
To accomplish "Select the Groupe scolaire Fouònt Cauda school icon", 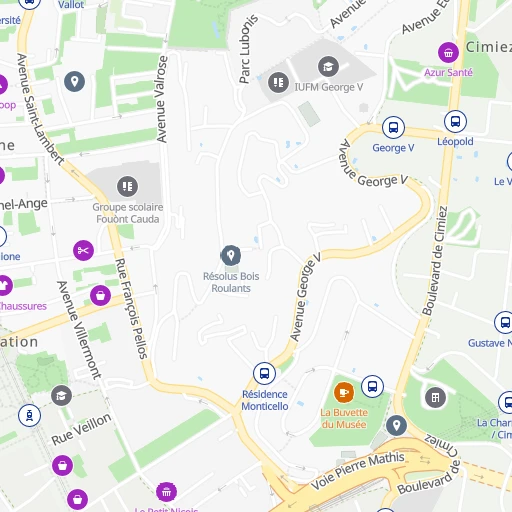I will 127,186.
